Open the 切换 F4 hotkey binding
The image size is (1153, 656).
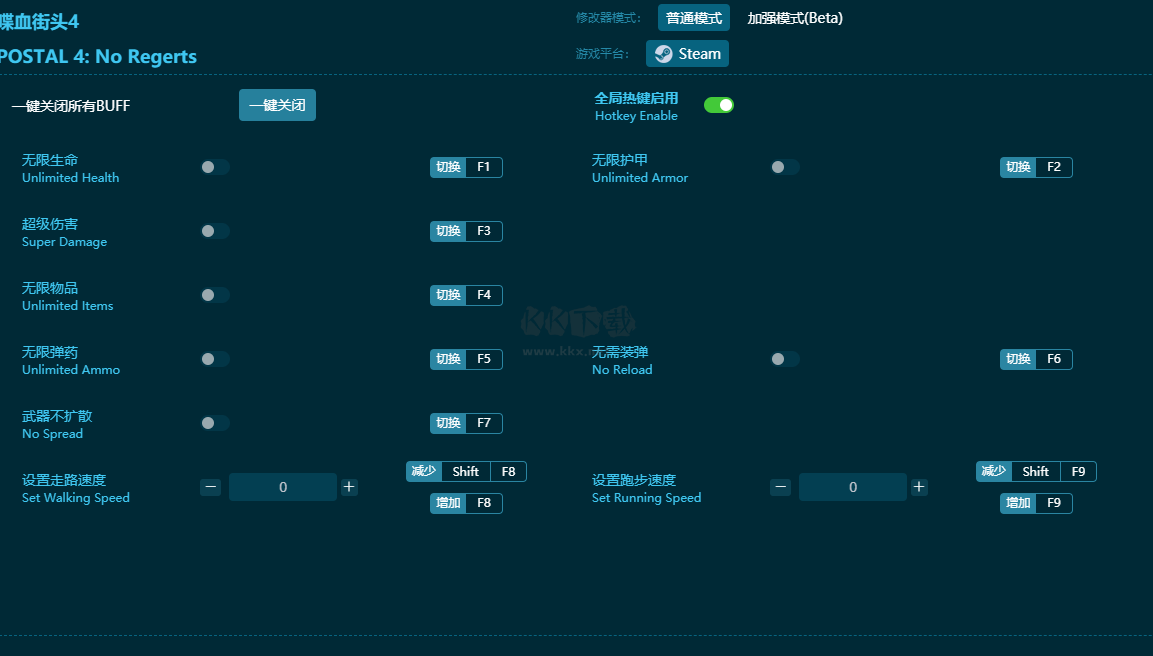(x=466, y=295)
